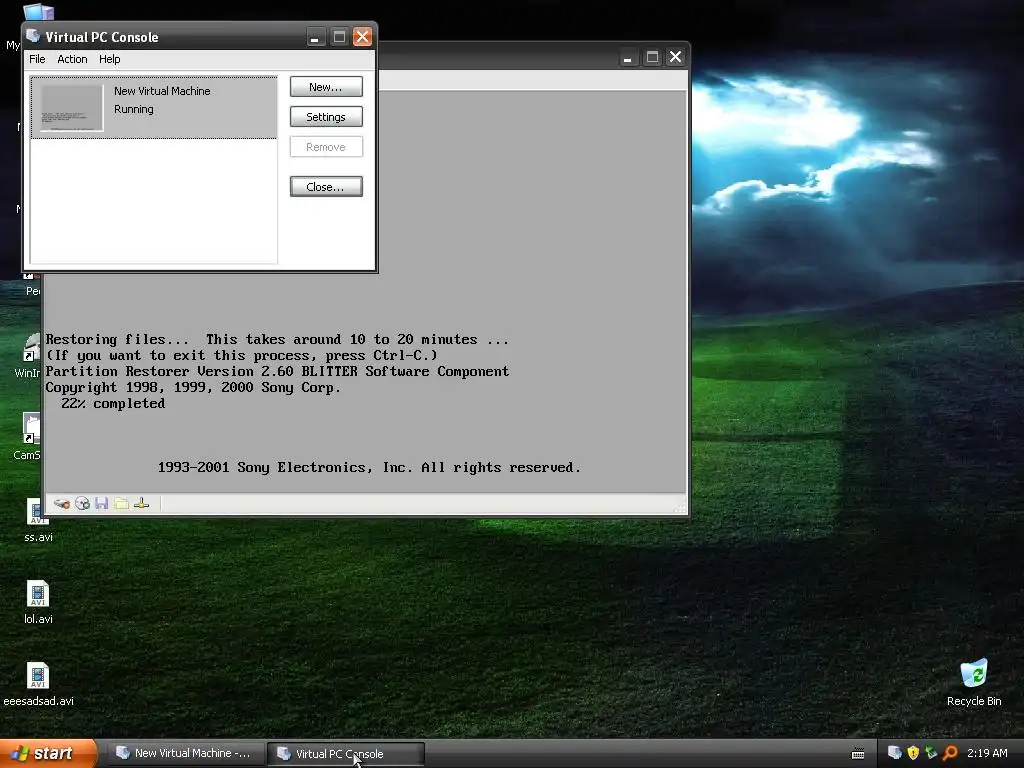Click the 'Partition Restorer Version 2.60' line

[x=277, y=372]
